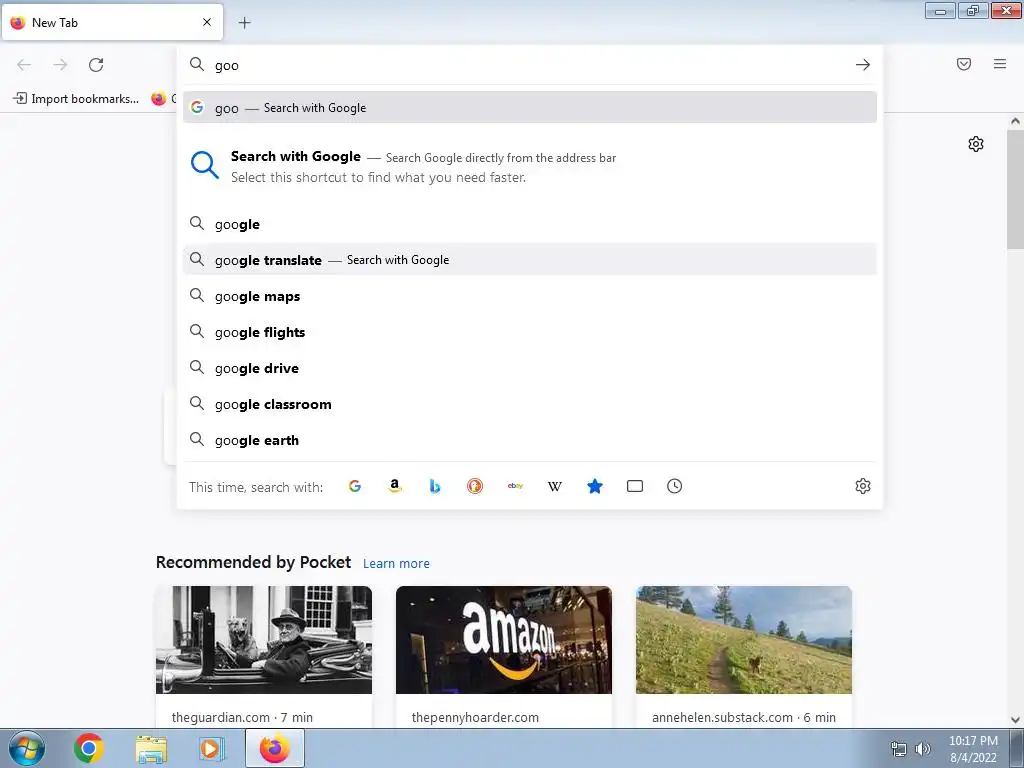Select the New Tab tab

pyautogui.click(x=112, y=22)
